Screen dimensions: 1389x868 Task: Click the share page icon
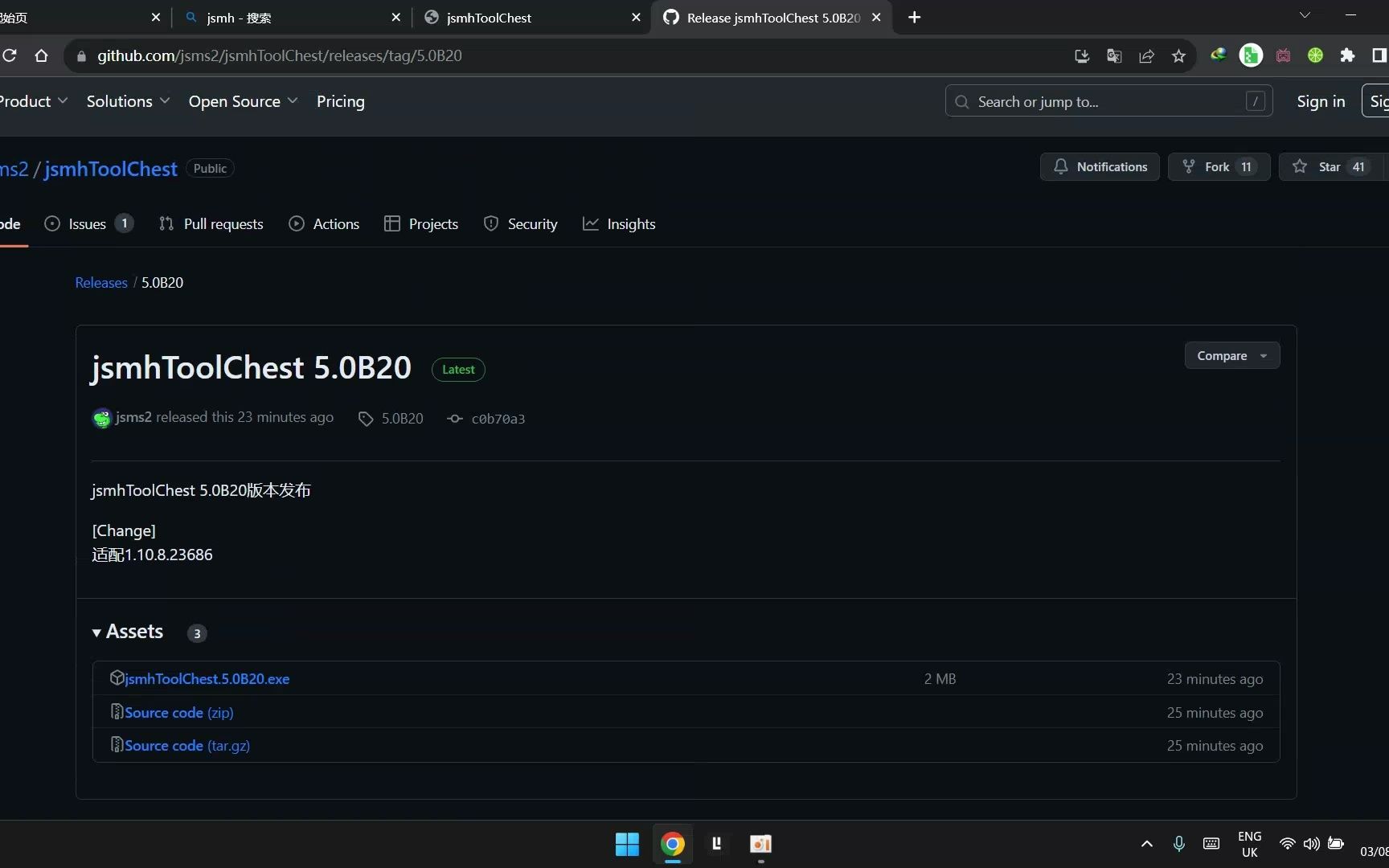(1146, 55)
